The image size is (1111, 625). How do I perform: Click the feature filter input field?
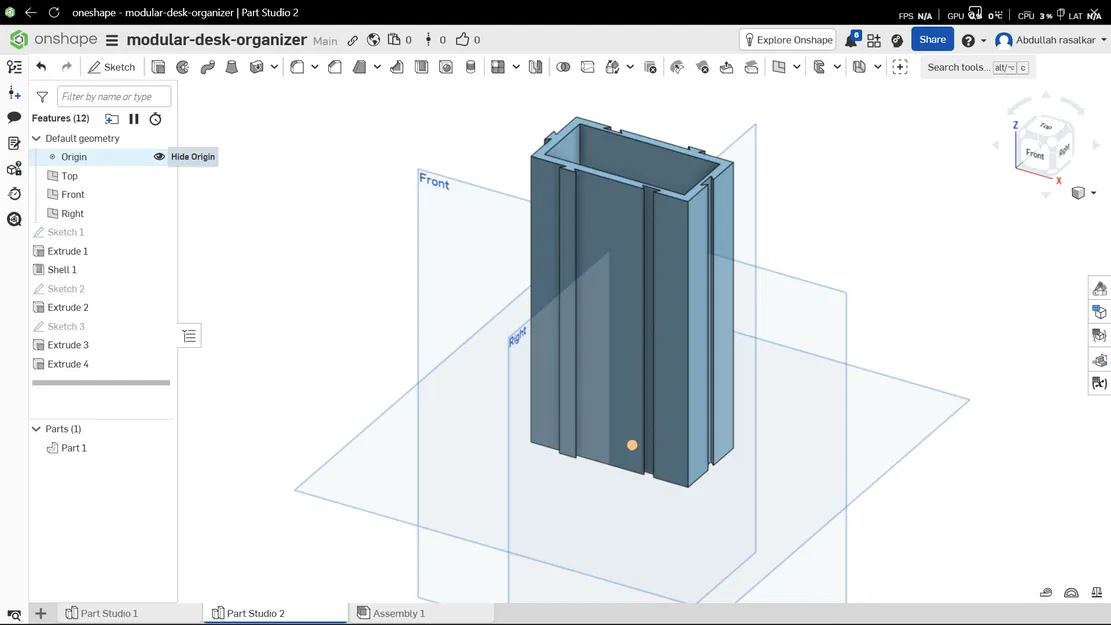click(113, 96)
